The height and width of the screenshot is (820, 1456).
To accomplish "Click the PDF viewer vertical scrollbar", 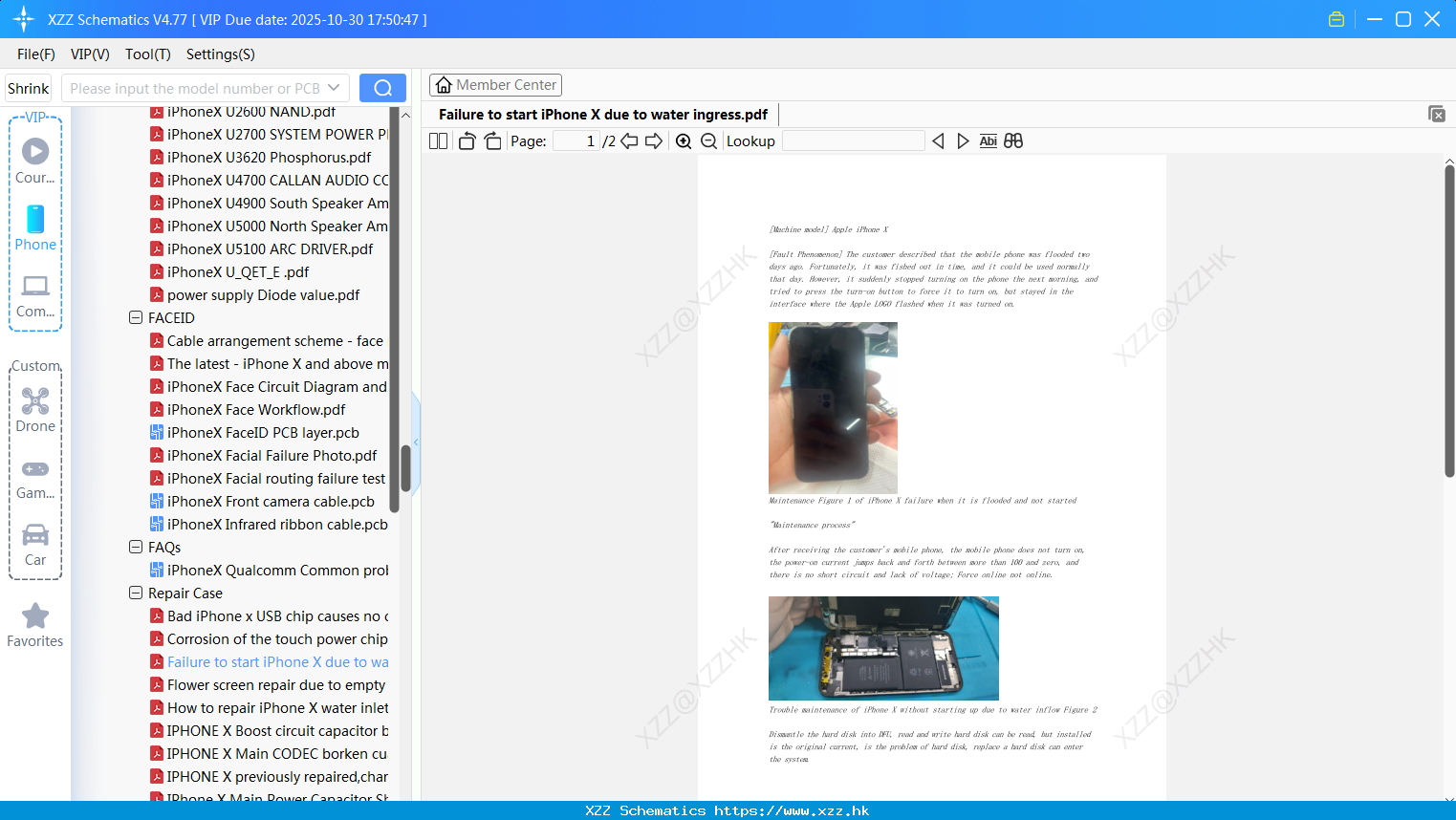I will click(1449, 320).
